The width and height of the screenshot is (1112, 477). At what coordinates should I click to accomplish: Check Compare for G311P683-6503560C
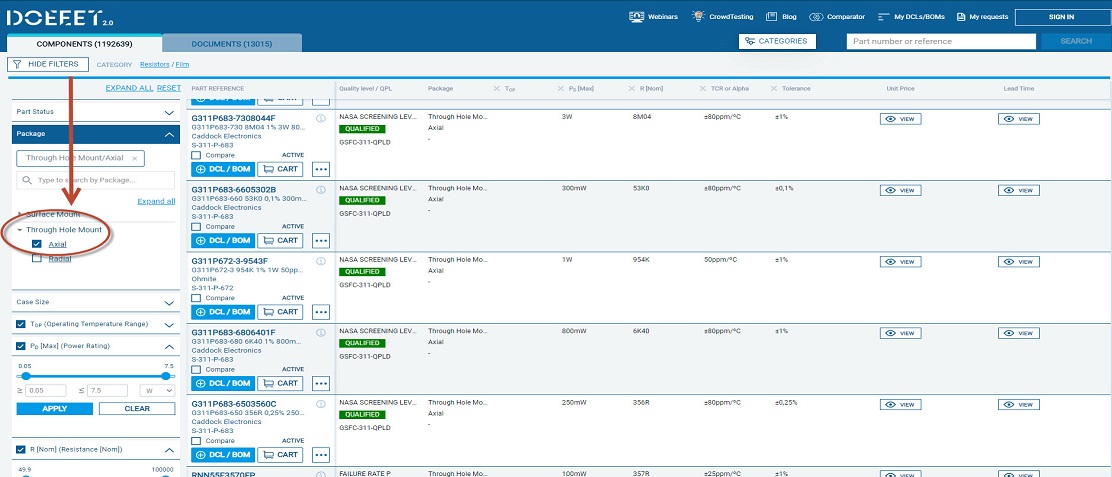click(196, 441)
